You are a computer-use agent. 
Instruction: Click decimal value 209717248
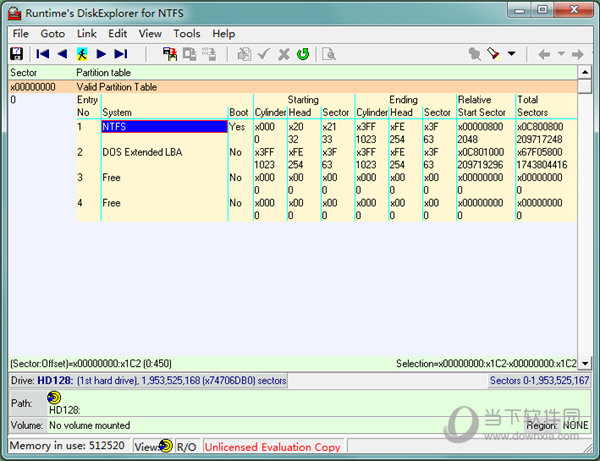click(x=540, y=139)
